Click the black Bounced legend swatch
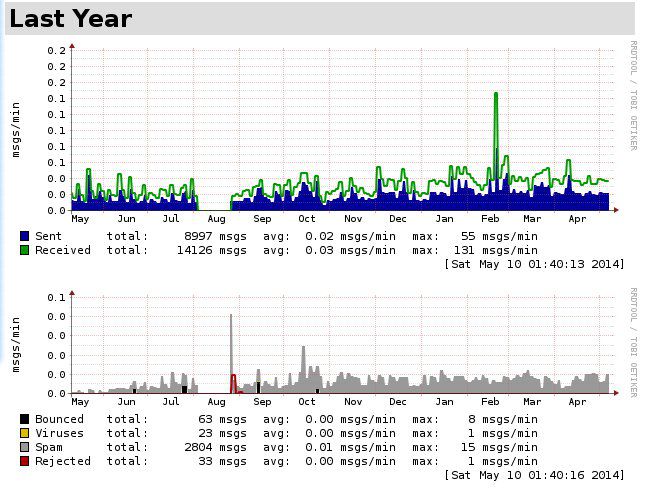Screen dimensions: 649x488 [25, 419]
